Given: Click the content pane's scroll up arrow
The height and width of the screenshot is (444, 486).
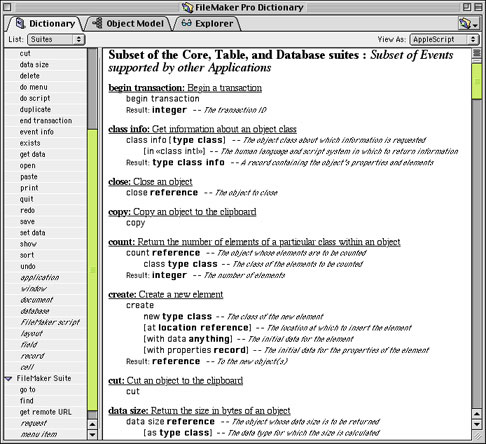Looking at the screenshot, I should tap(477, 414).
